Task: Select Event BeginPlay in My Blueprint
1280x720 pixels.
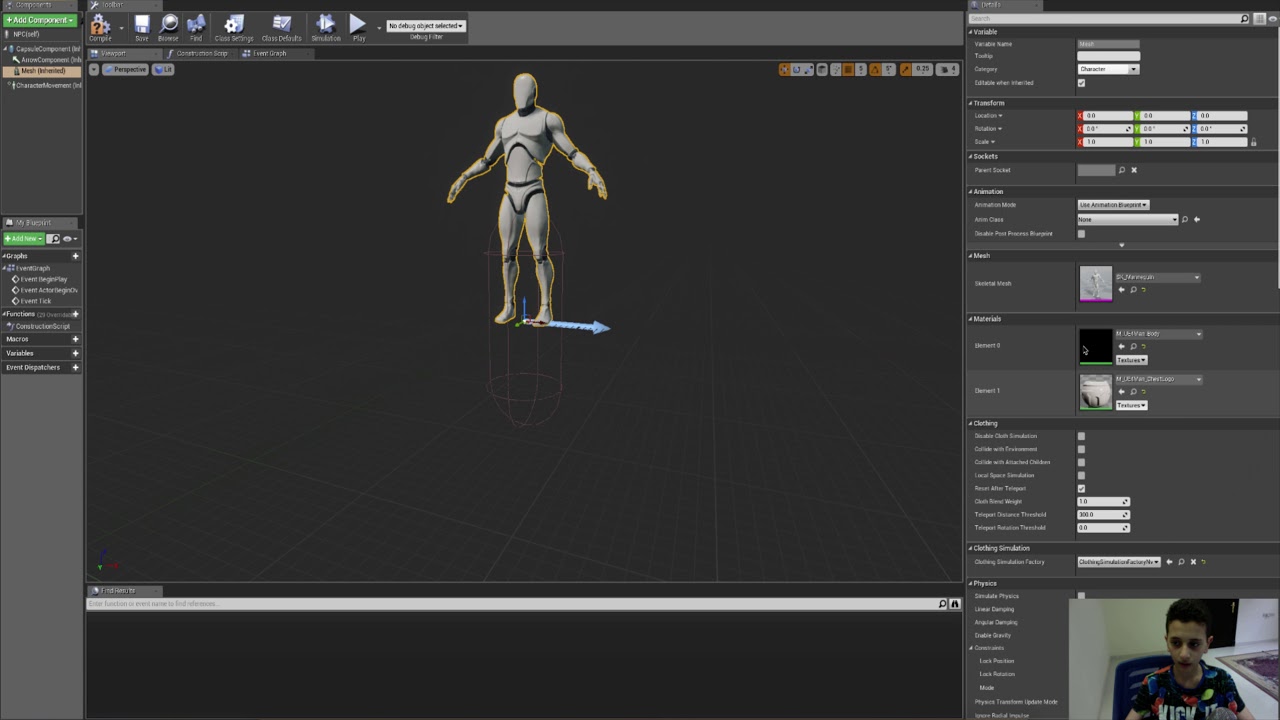Action: point(40,279)
